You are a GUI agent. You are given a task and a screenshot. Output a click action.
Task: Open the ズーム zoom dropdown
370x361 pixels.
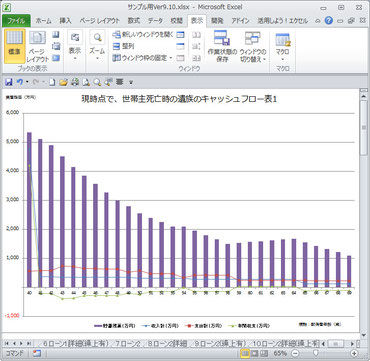click(97, 46)
